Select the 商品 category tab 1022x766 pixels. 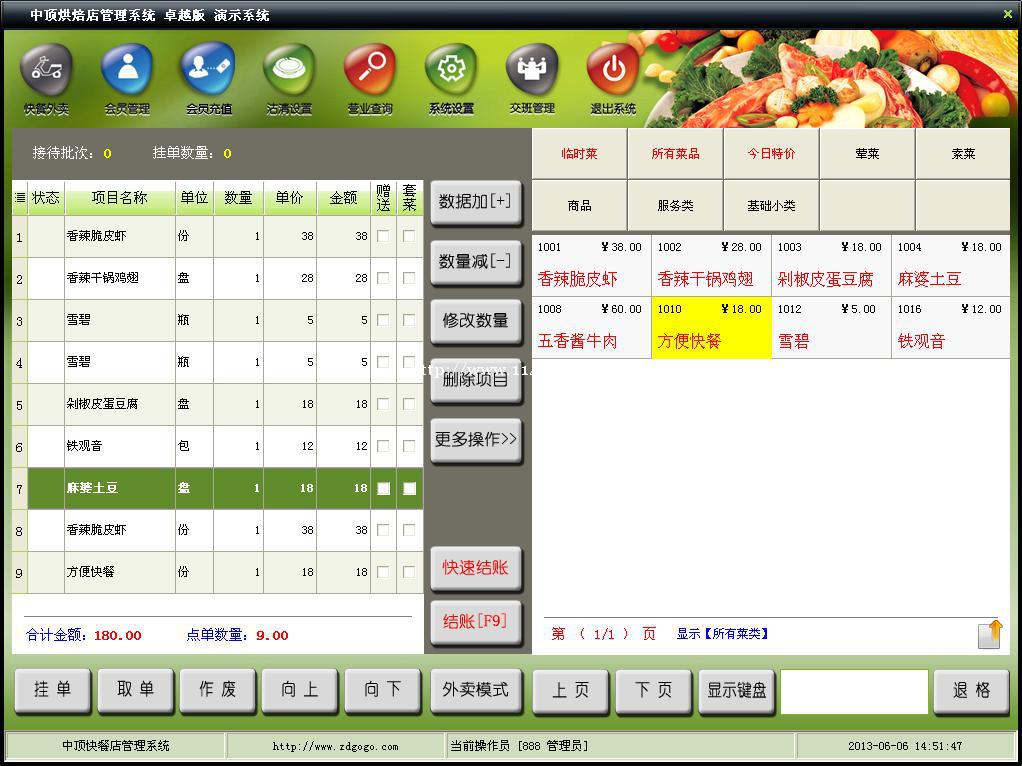(579, 205)
